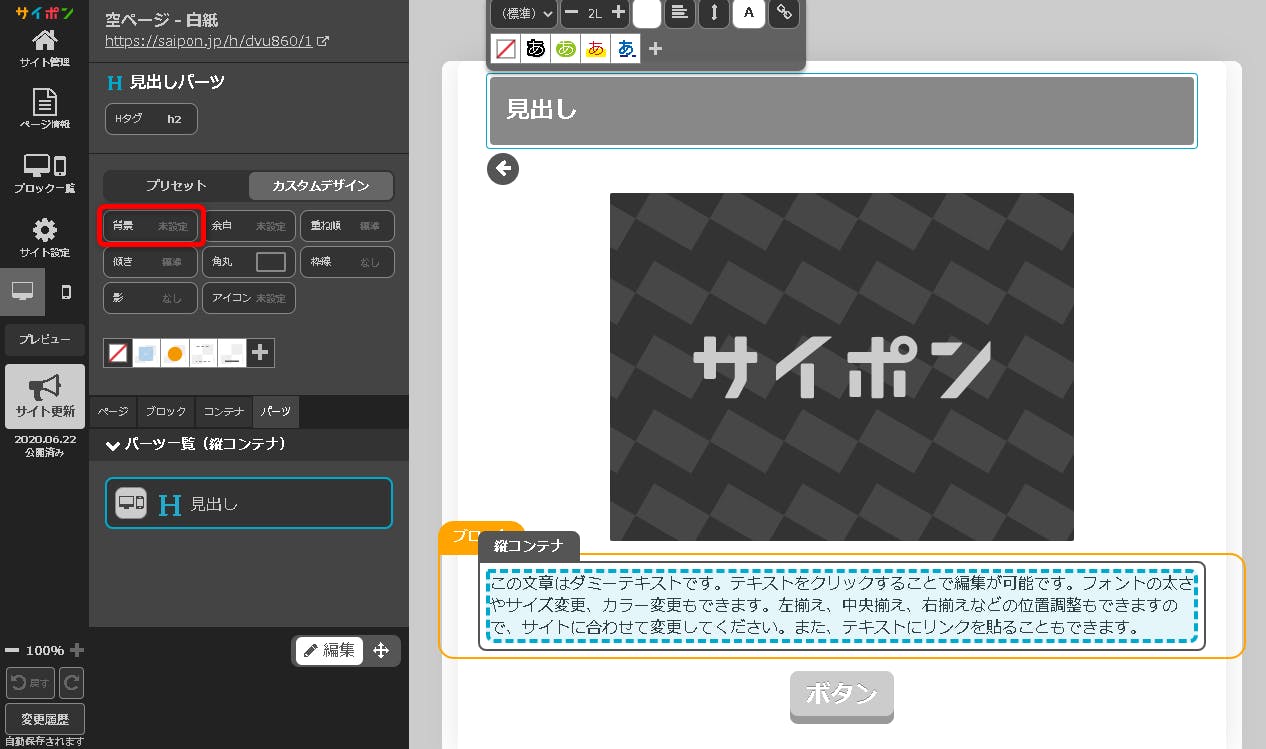Open アイコン icon setting
This screenshot has height=749, width=1266.
pyautogui.click(x=249, y=298)
